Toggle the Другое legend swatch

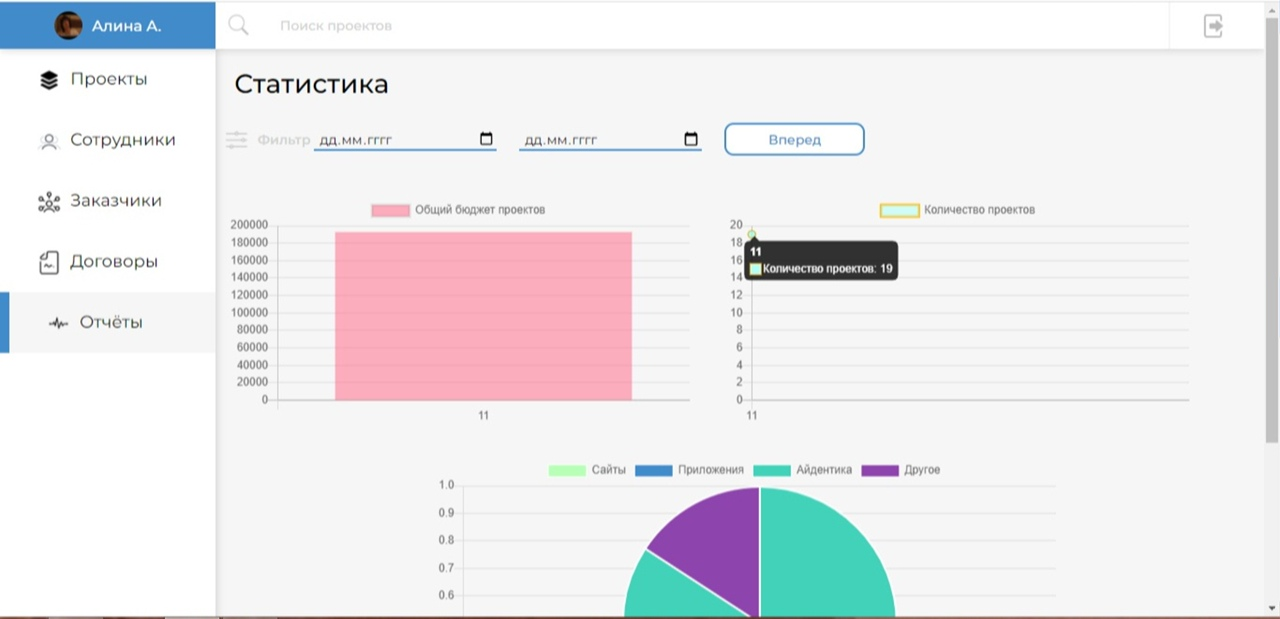click(880, 470)
